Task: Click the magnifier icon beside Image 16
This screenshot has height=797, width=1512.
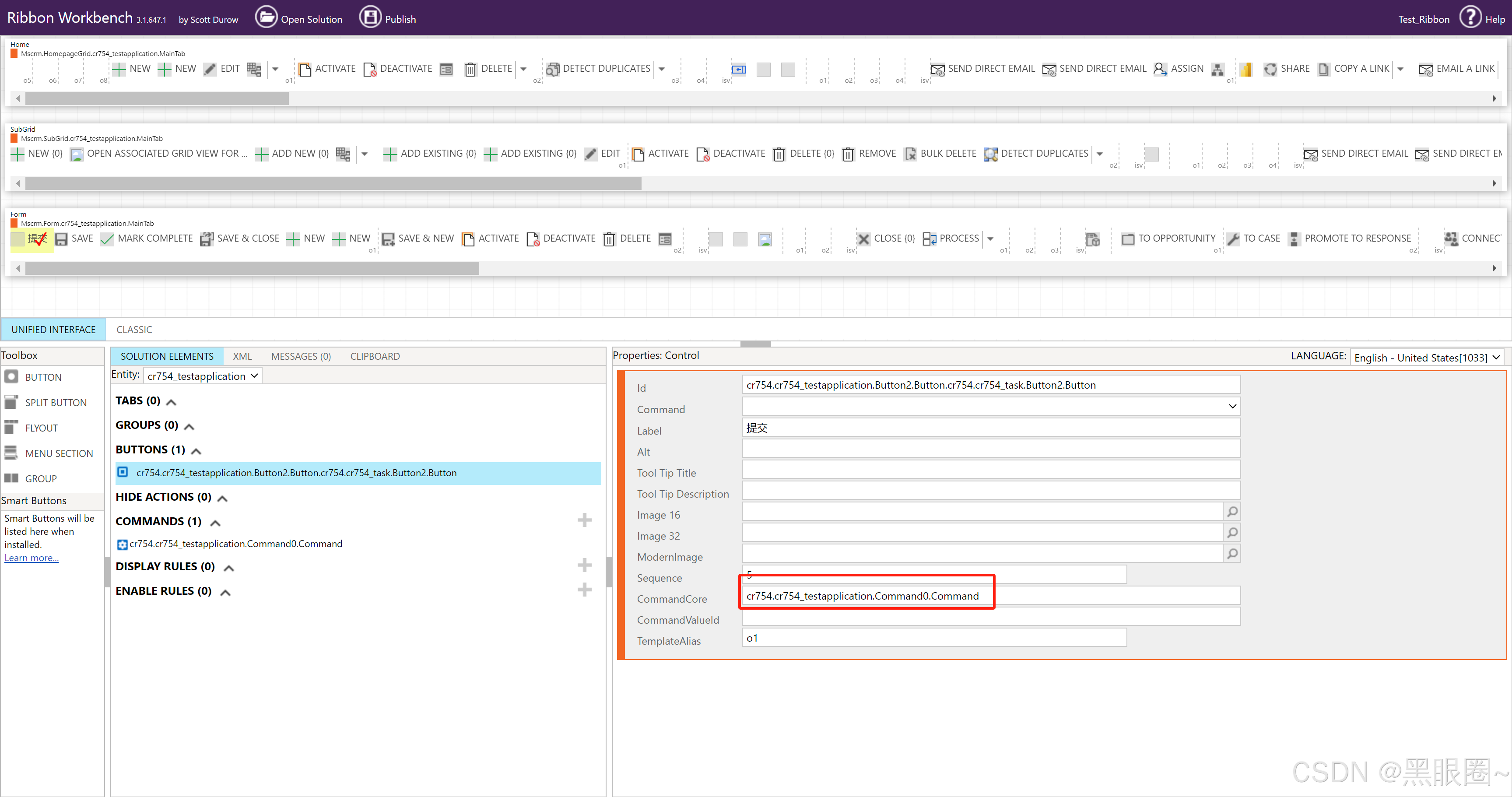Action: [x=1233, y=511]
